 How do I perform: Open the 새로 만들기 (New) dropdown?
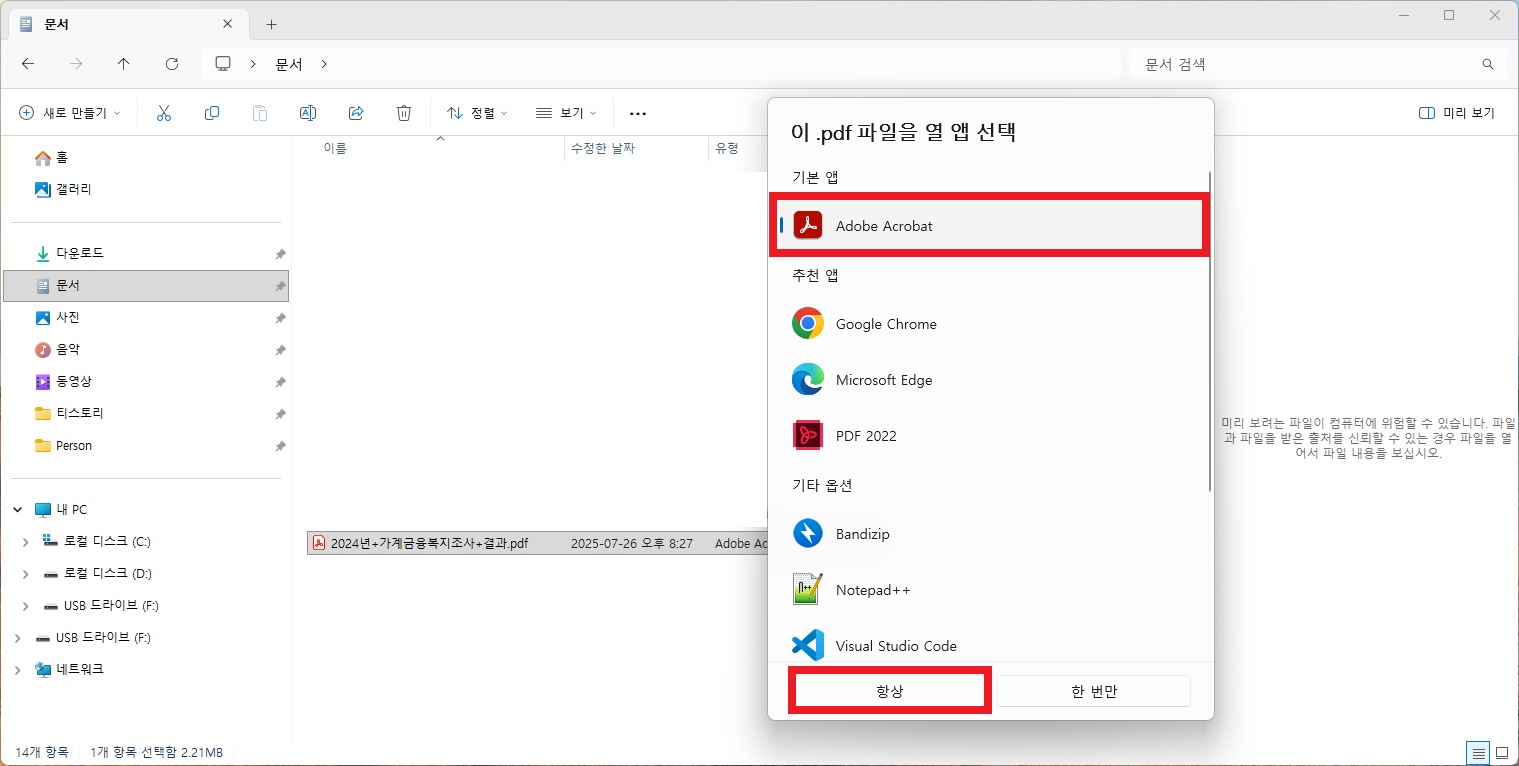pos(70,113)
